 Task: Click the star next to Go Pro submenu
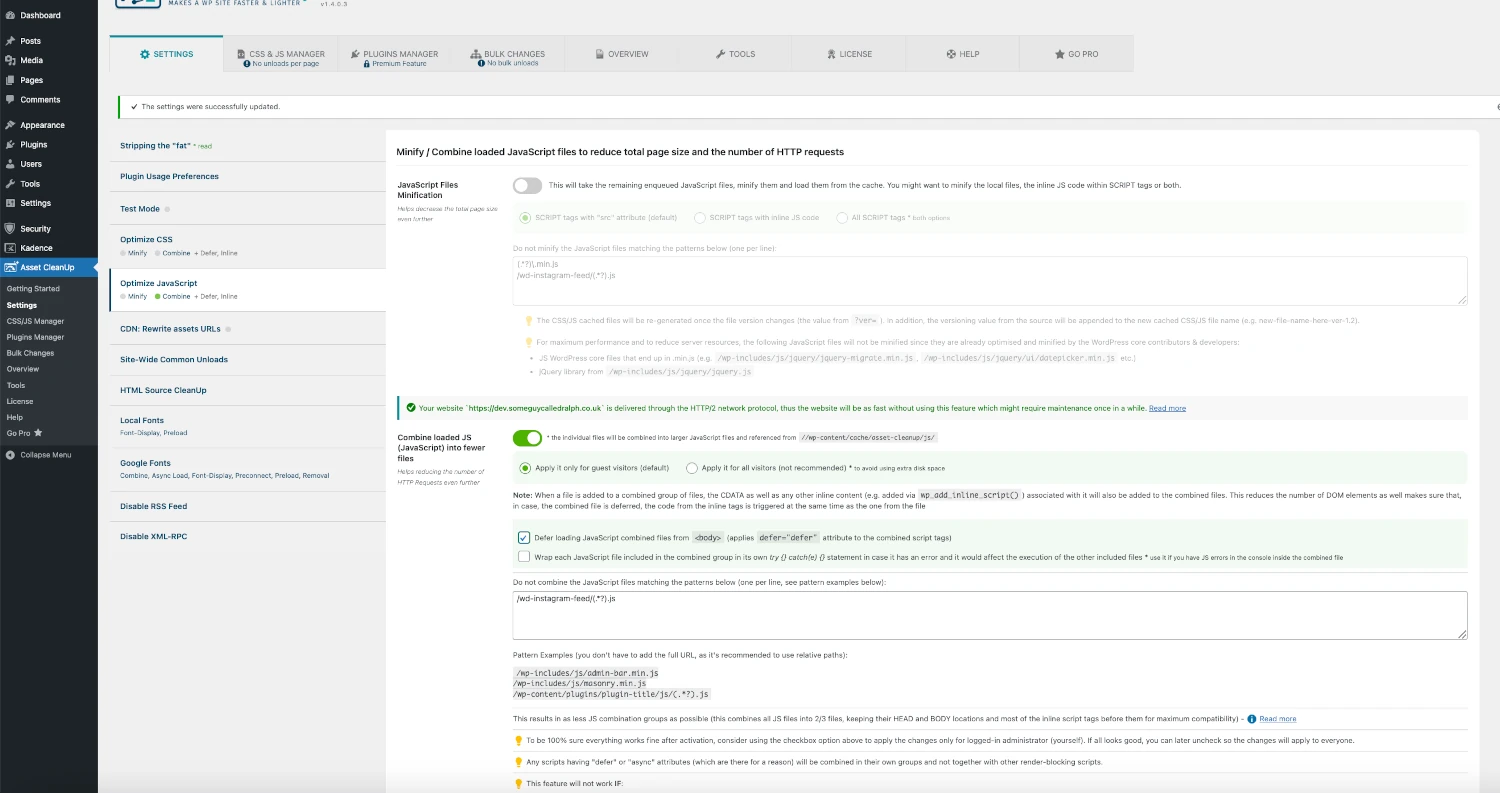pyautogui.click(x=38, y=433)
